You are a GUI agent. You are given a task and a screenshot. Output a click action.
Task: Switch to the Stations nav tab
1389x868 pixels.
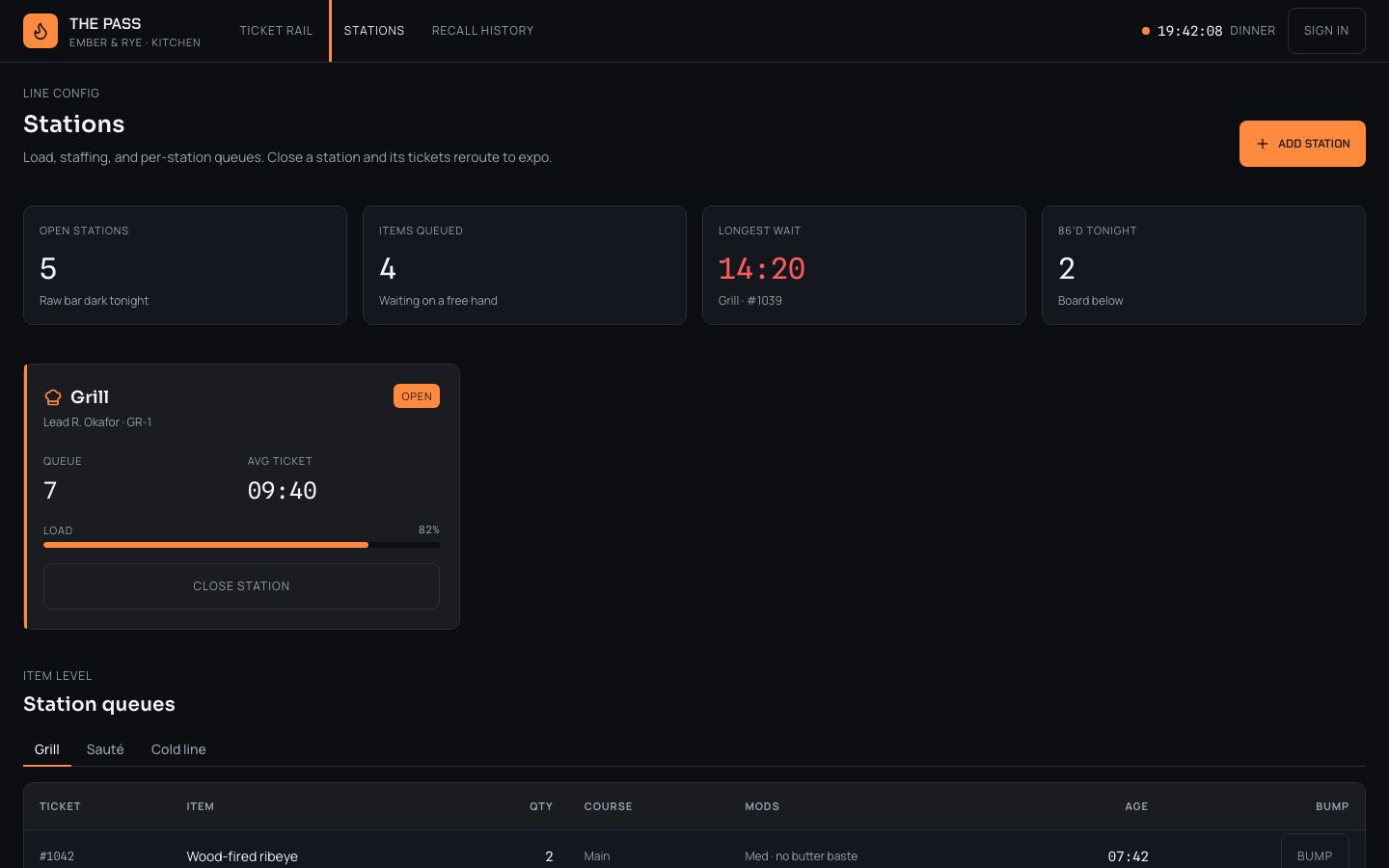pyautogui.click(x=374, y=31)
